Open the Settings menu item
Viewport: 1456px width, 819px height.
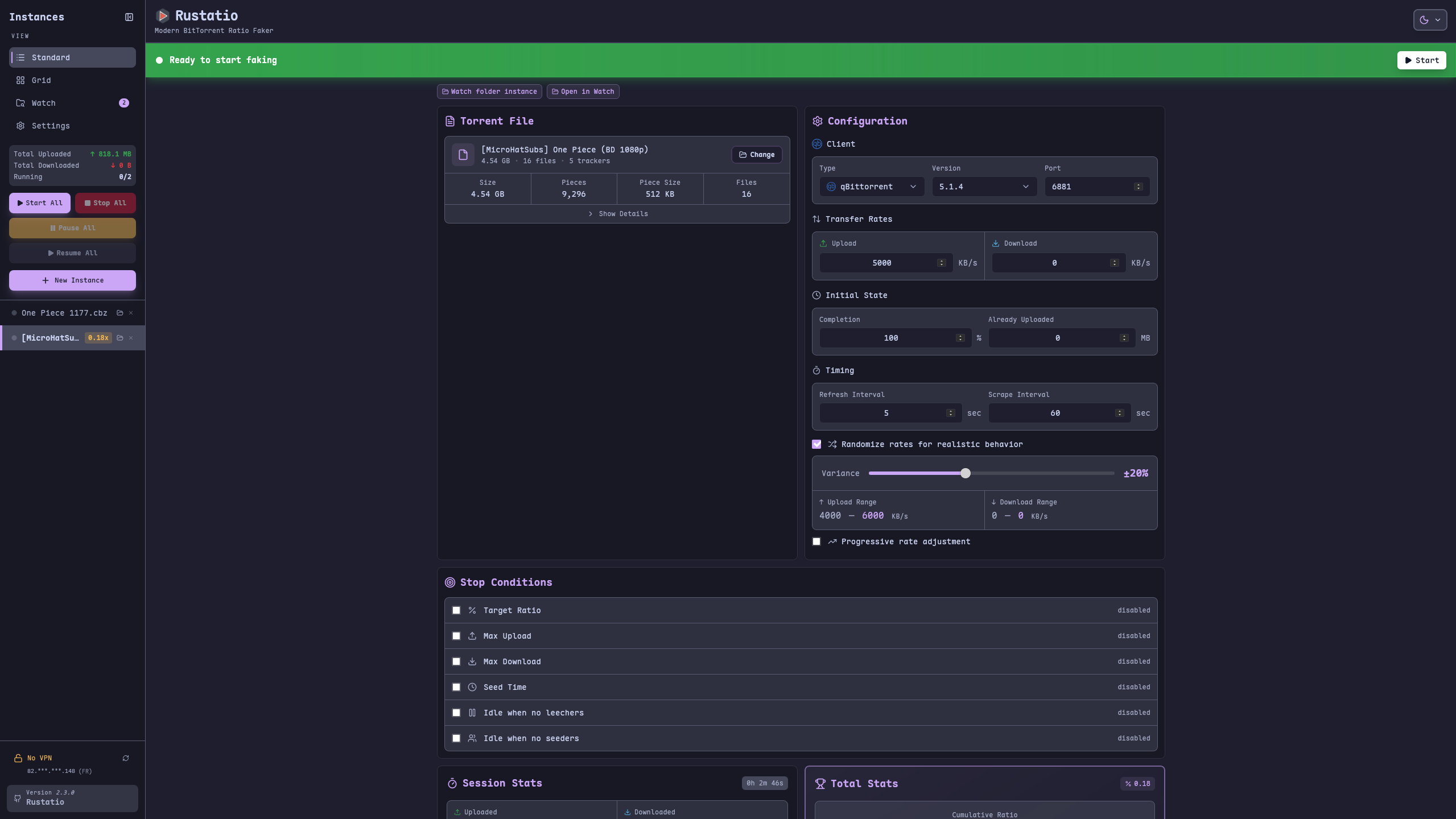pos(50,126)
